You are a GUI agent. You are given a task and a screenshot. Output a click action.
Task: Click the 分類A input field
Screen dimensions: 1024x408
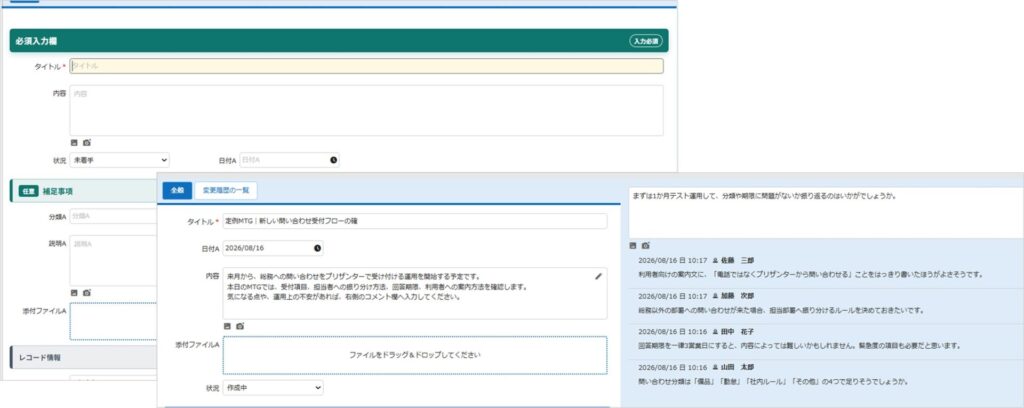tap(114, 216)
